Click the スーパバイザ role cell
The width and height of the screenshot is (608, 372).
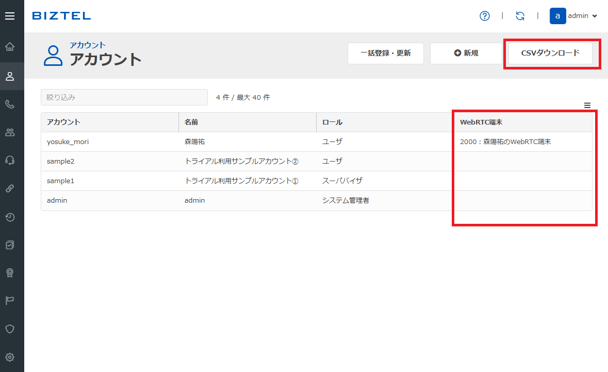385,181
